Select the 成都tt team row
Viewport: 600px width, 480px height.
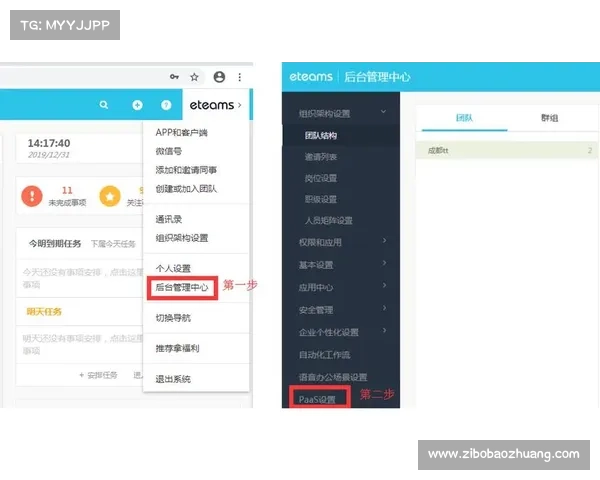(x=507, y=150)
